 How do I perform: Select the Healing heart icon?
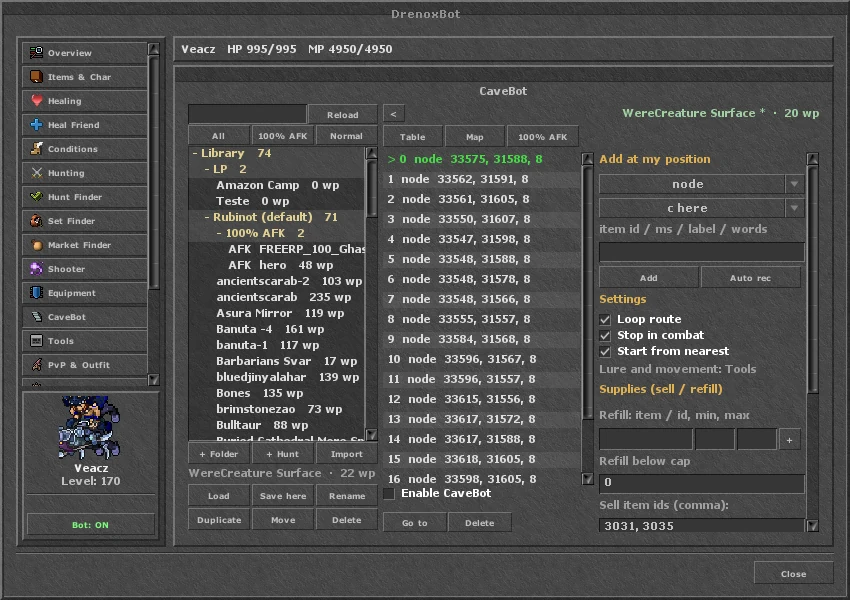pos(36,100)
